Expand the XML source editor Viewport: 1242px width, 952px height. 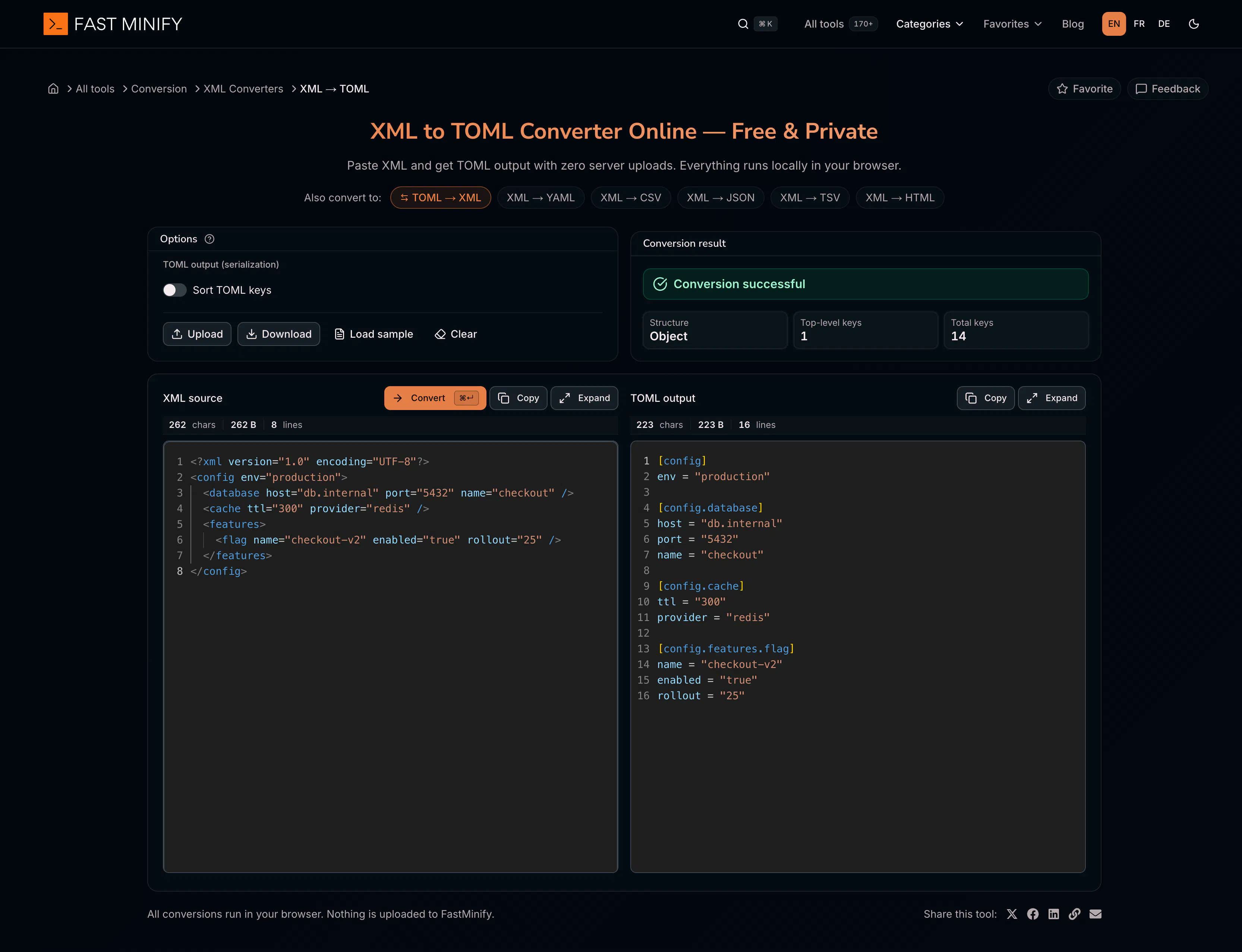point(584,398)
